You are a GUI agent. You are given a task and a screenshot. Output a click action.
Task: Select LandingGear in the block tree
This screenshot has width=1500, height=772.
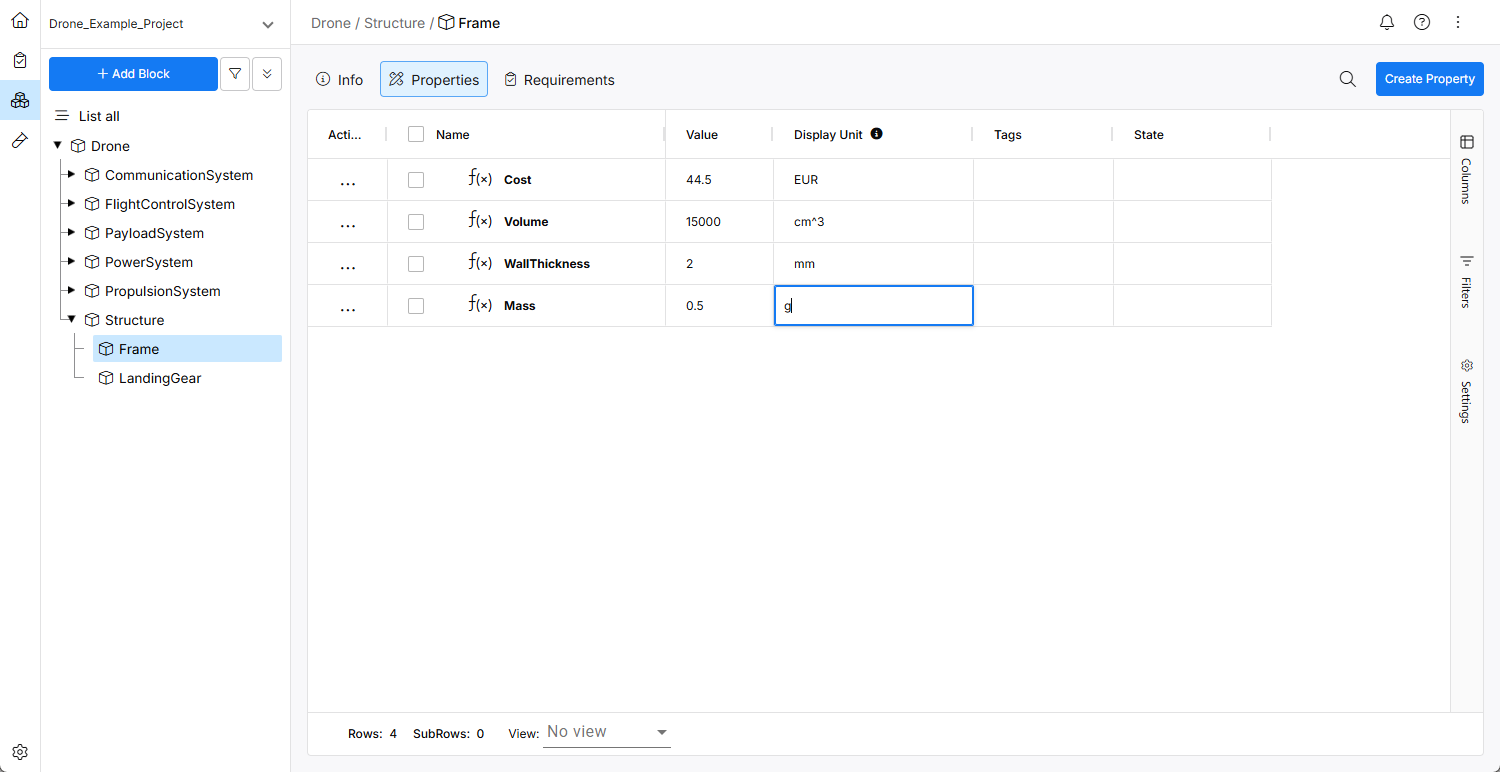(160, 378)
